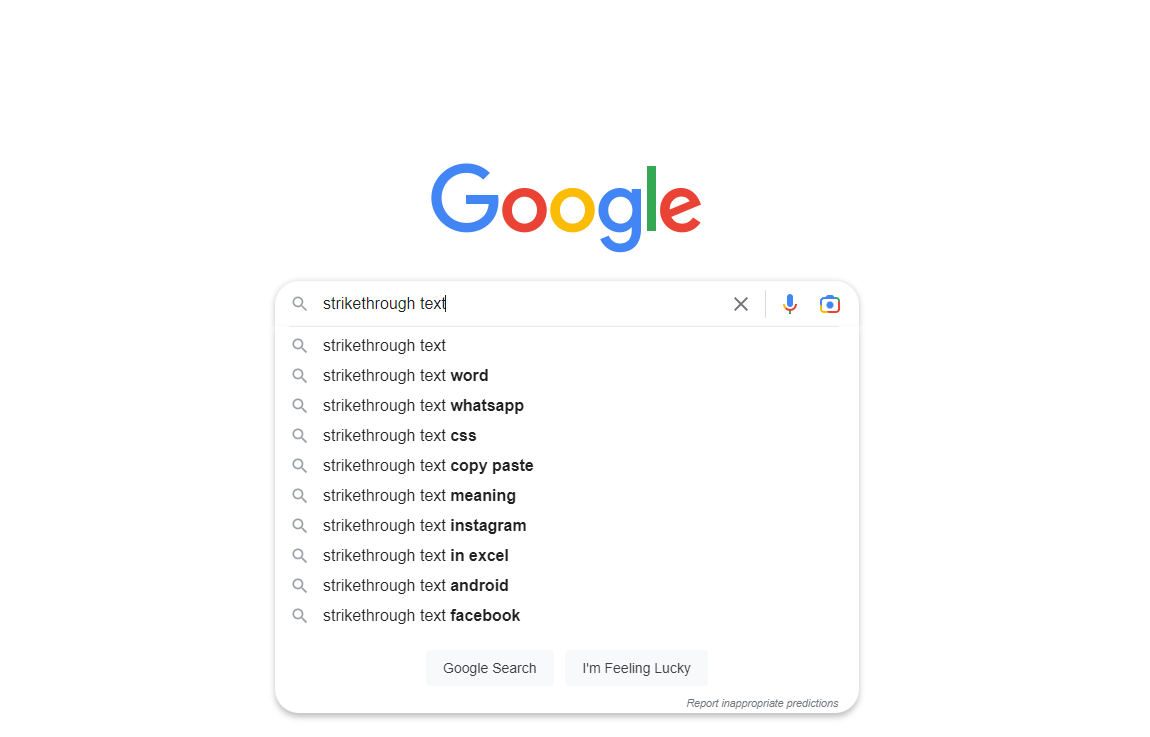
Task: Click the magnifier icon inside search field
Action: point(299,304)
